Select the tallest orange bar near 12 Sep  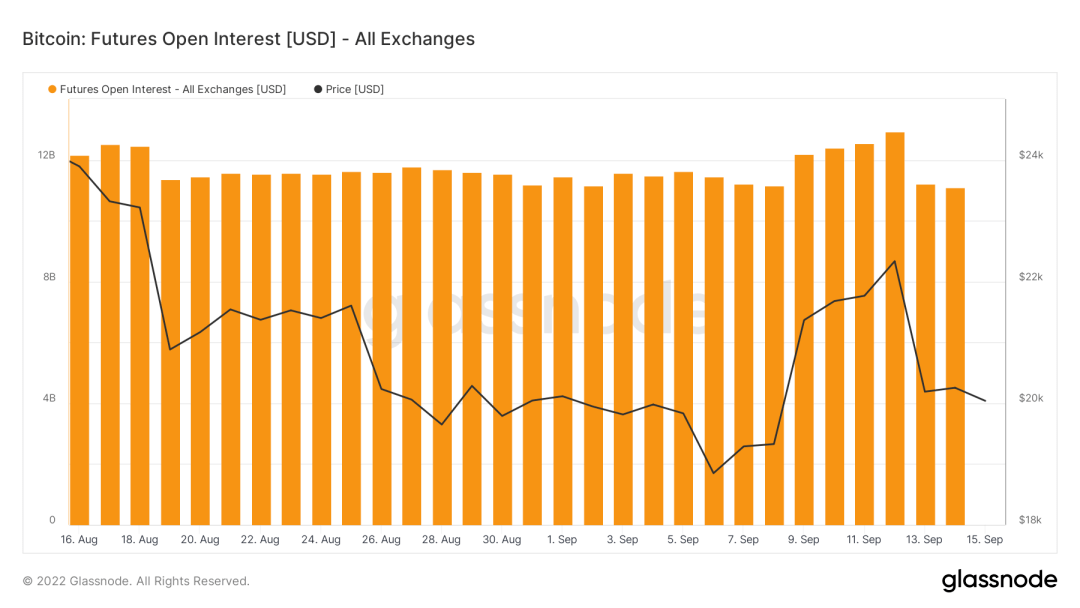[x=895, y=330]
